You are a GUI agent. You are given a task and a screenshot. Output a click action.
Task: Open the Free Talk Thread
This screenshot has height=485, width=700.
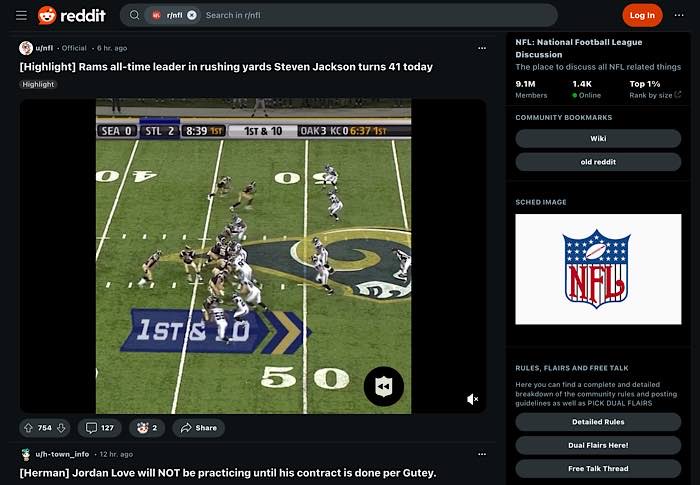click(x=598, y=468)
